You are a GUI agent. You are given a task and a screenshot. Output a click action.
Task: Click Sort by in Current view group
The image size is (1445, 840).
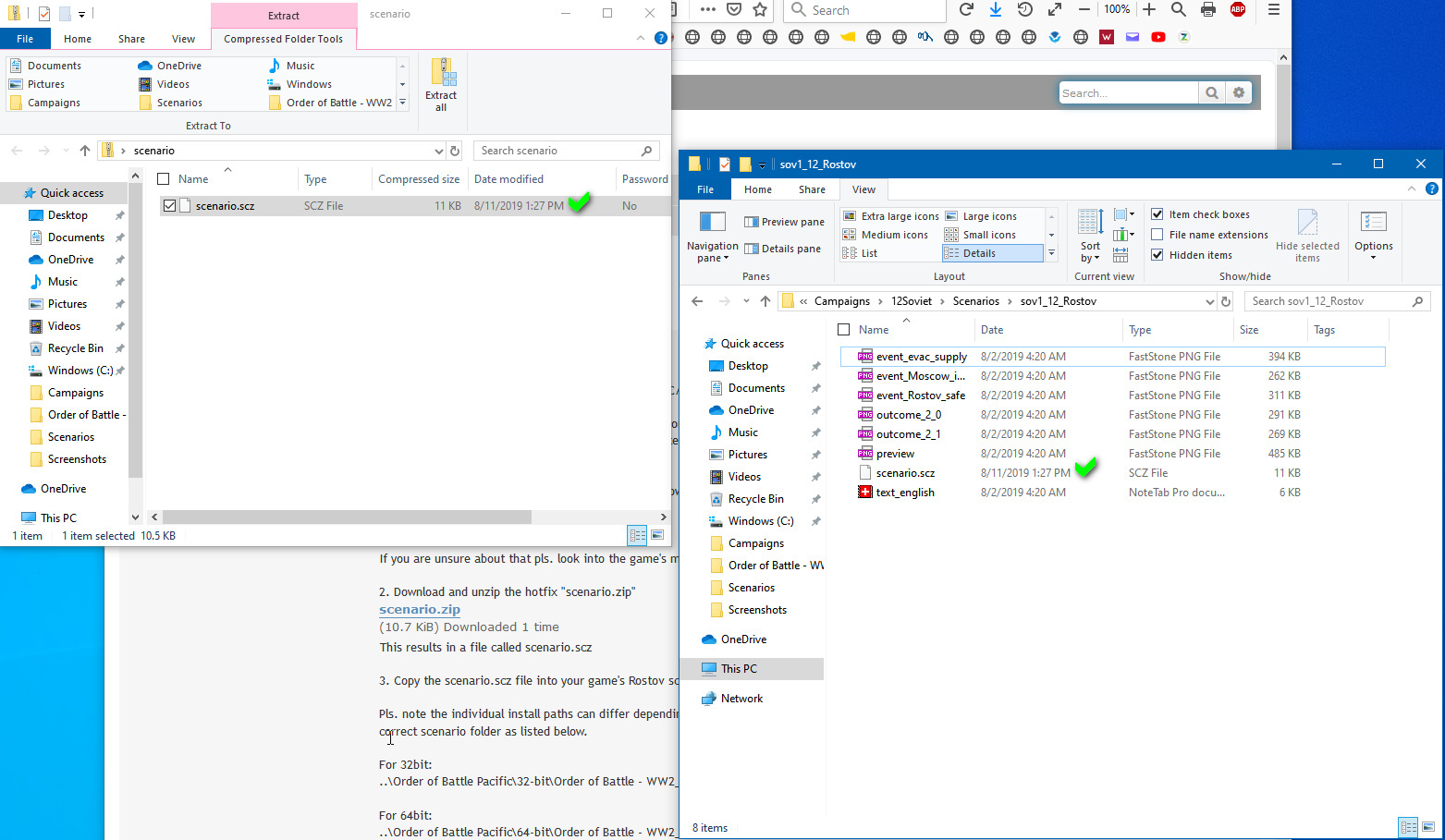pyautogui.click(x=1091, y=237)
